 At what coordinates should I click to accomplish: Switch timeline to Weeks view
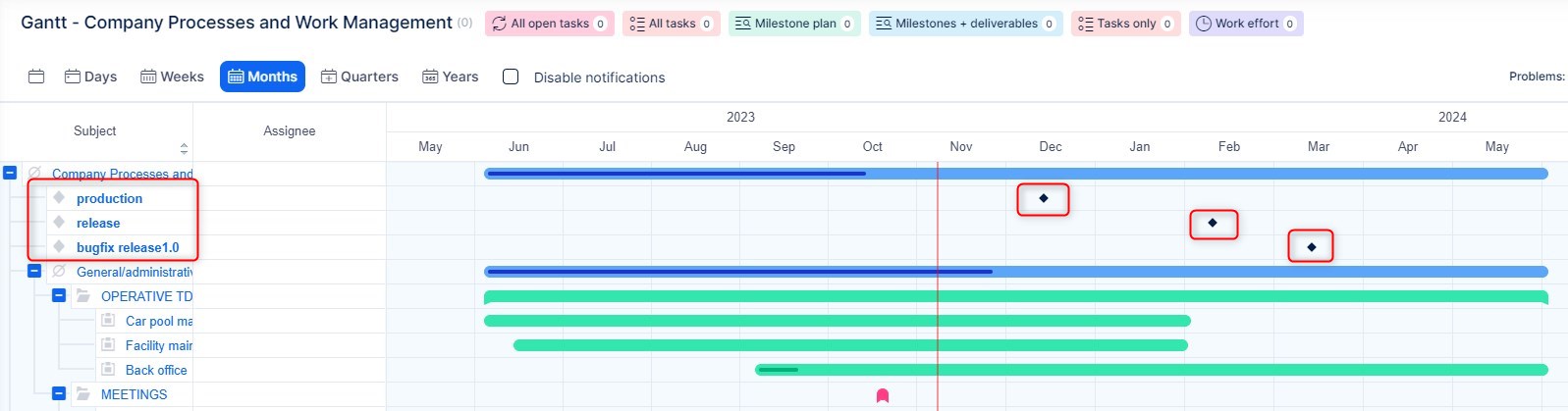172,77
